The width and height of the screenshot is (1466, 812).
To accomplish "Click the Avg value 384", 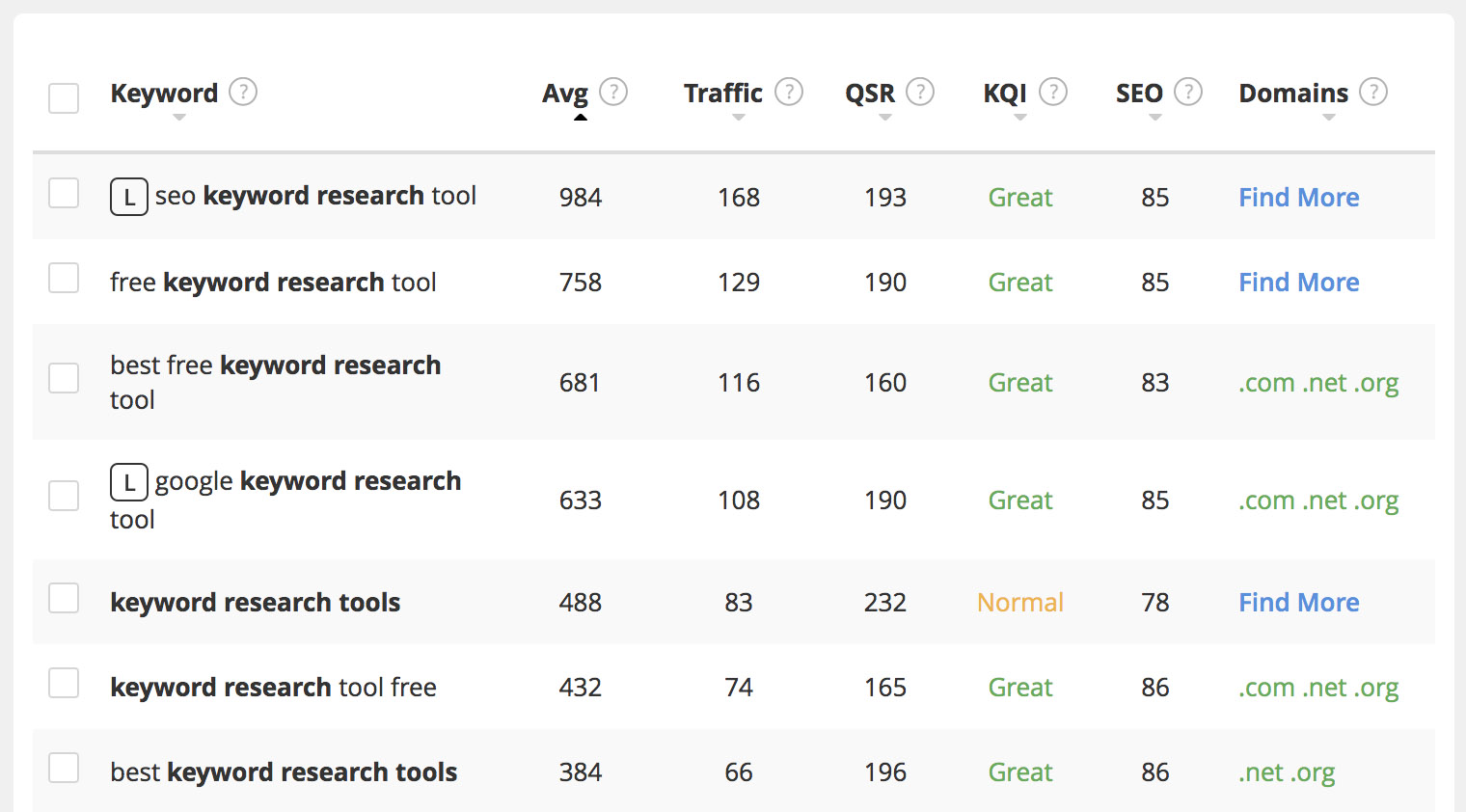I will 581,771.
